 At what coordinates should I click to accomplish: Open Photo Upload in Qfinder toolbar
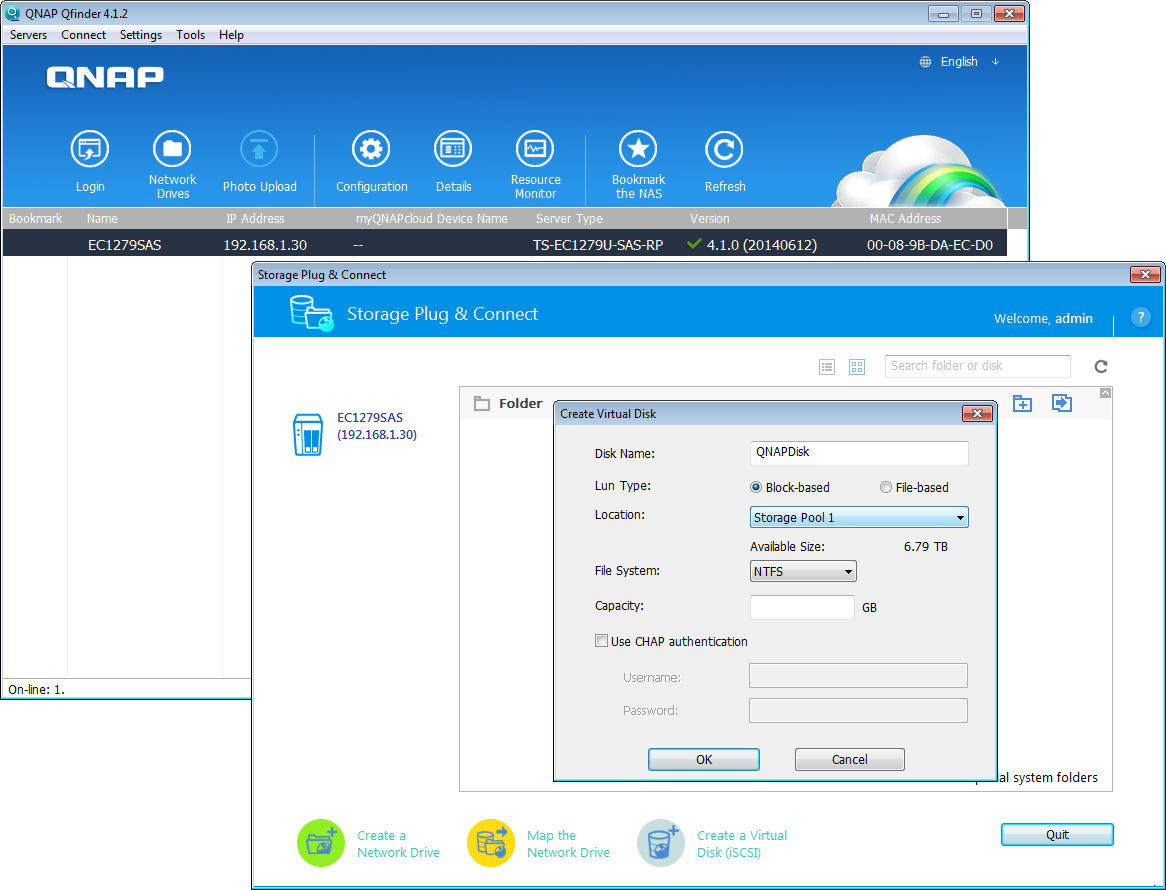point(259,148)
